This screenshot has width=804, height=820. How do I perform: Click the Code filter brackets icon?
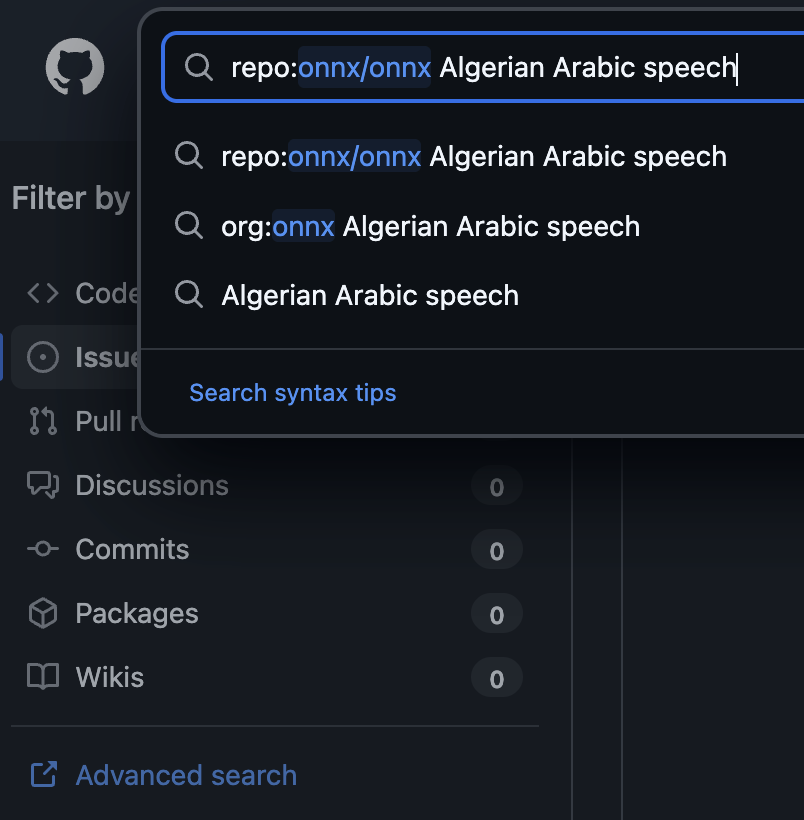coord(43,293)
